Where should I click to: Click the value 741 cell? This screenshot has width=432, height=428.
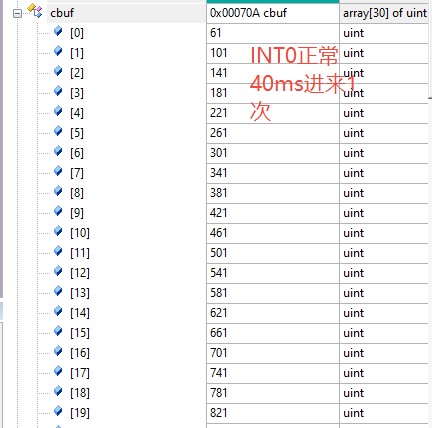point(273,373)
